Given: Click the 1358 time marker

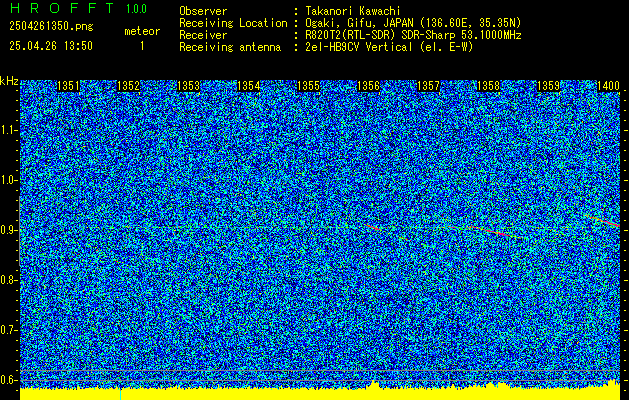Looking at the screenshot, I should [489, 86].
